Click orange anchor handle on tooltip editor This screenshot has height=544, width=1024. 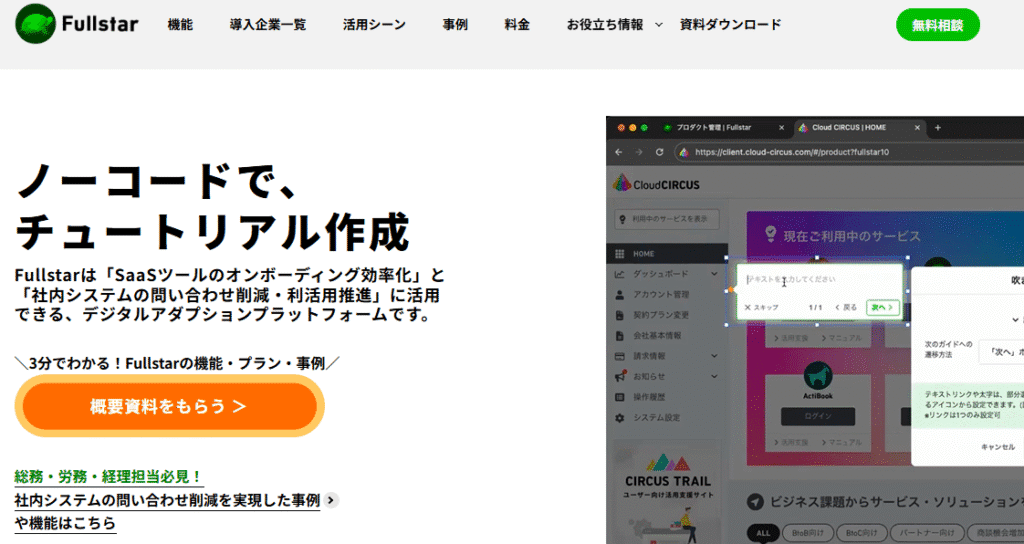(731, 289)
